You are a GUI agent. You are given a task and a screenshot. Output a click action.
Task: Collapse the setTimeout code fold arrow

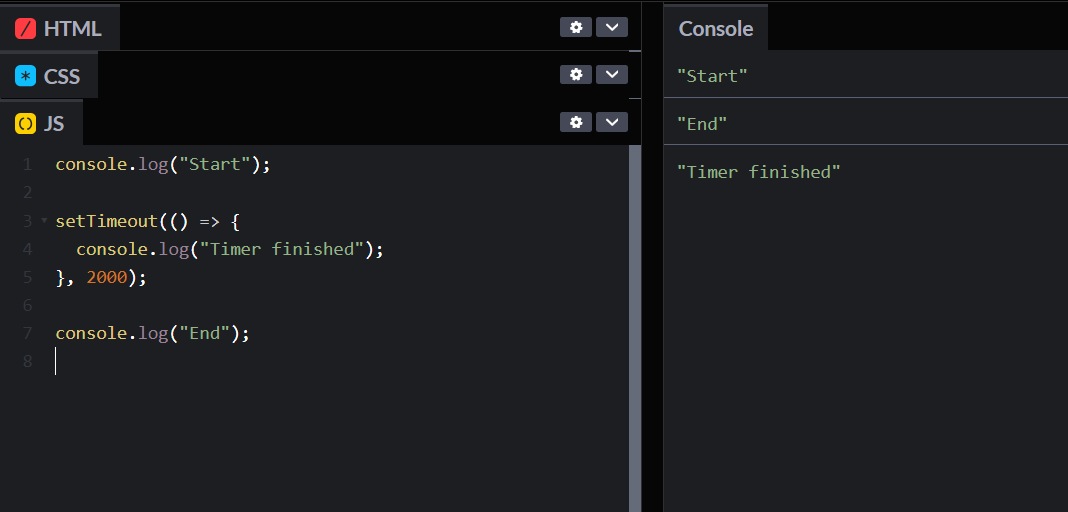pyautogui.click(x=43, y=220)
